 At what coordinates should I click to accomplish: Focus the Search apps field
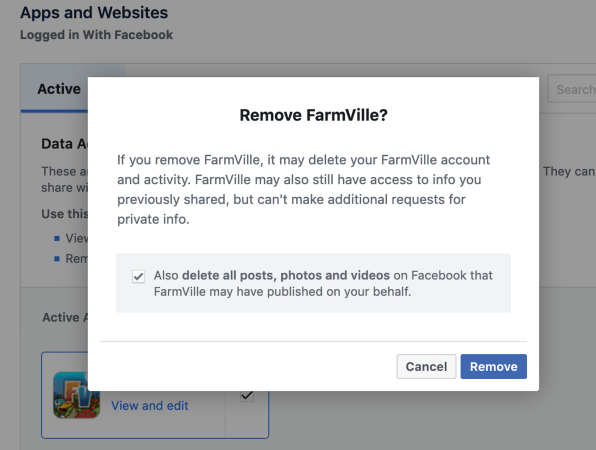coord(571,89)
